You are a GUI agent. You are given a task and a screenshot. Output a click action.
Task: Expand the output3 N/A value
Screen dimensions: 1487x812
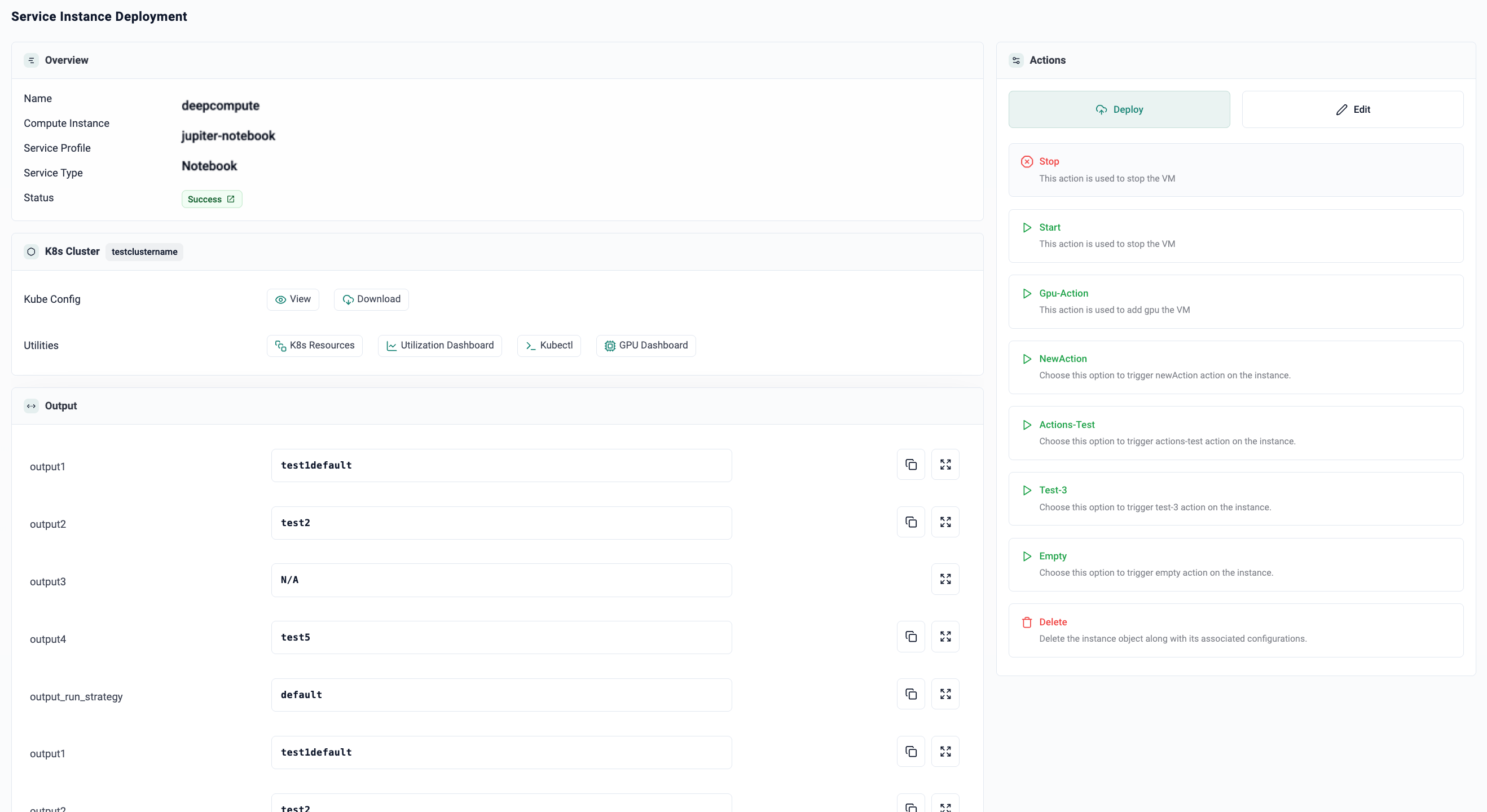point(945,579)
